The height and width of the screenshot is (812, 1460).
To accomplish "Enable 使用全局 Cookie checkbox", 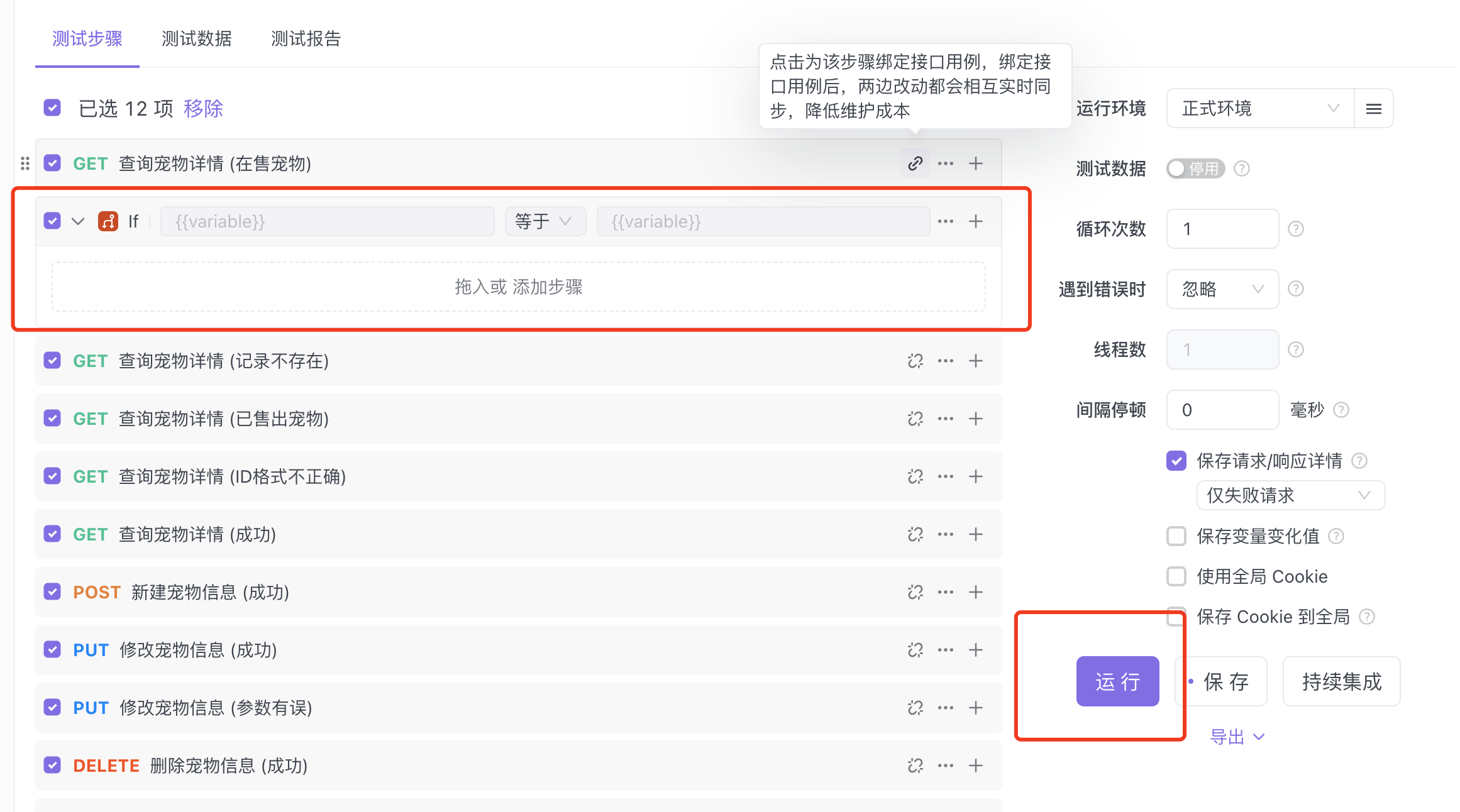I will pyautogui.click(x=1176, y=576).
